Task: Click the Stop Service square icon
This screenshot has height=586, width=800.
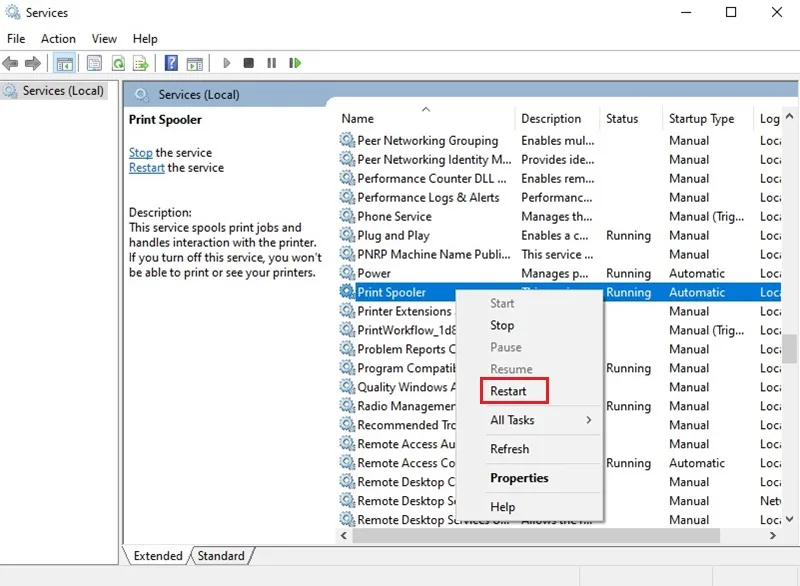Action: coord(248,63)
